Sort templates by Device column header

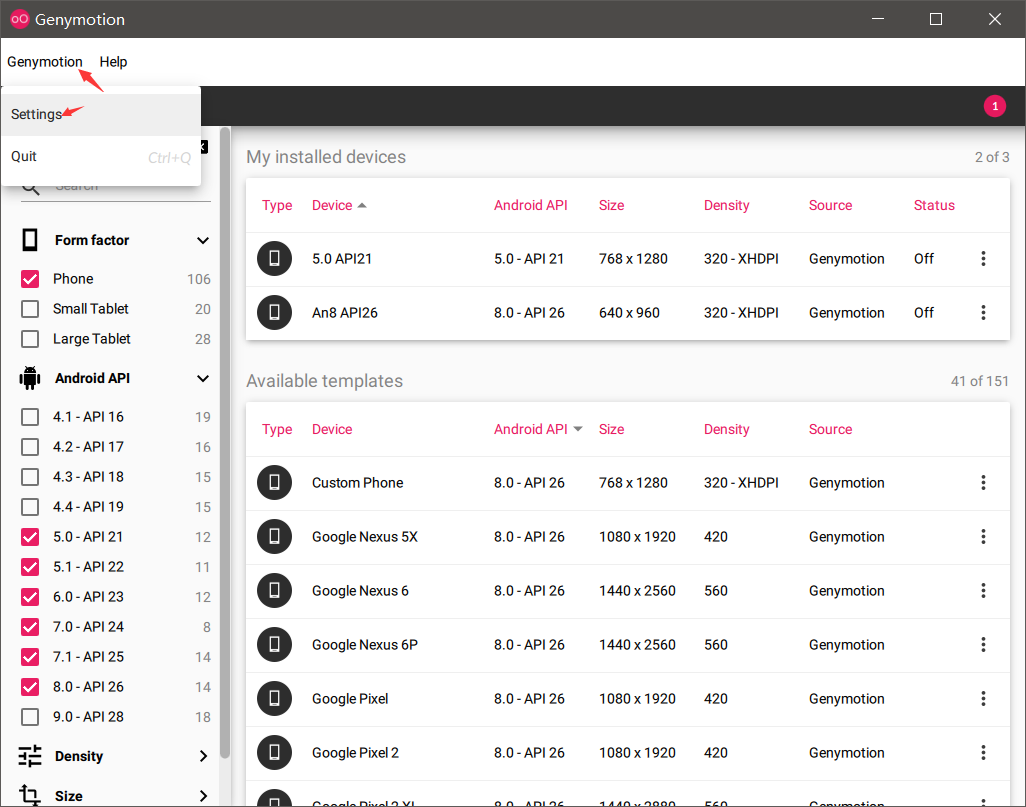tap(332, 429)
